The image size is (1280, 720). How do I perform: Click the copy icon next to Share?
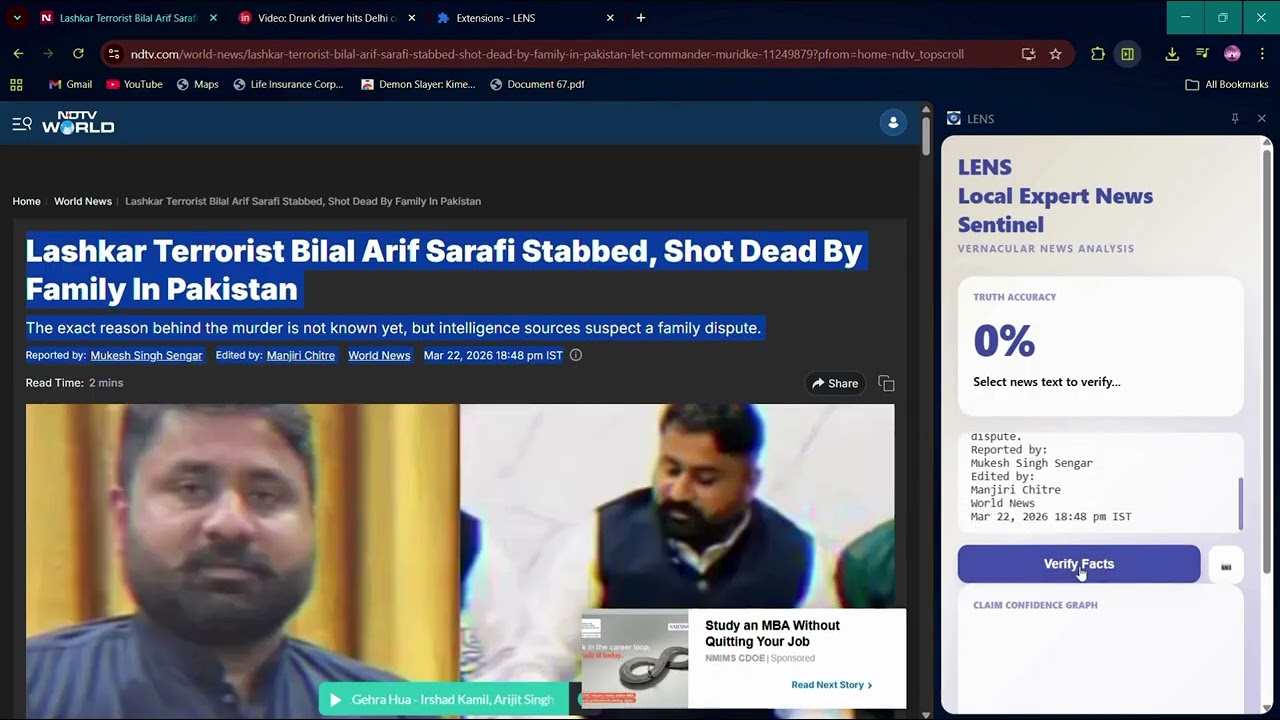click(x=886, y=383)
